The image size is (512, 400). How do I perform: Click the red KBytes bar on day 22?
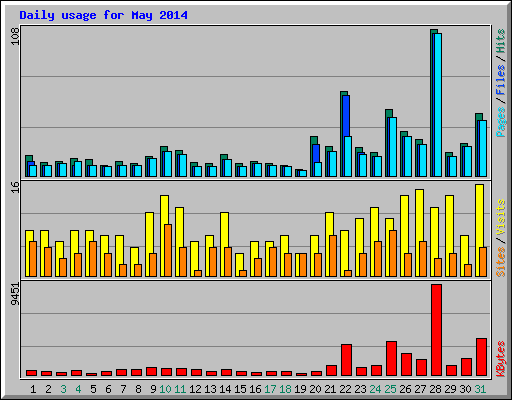(x=346, y=360)
